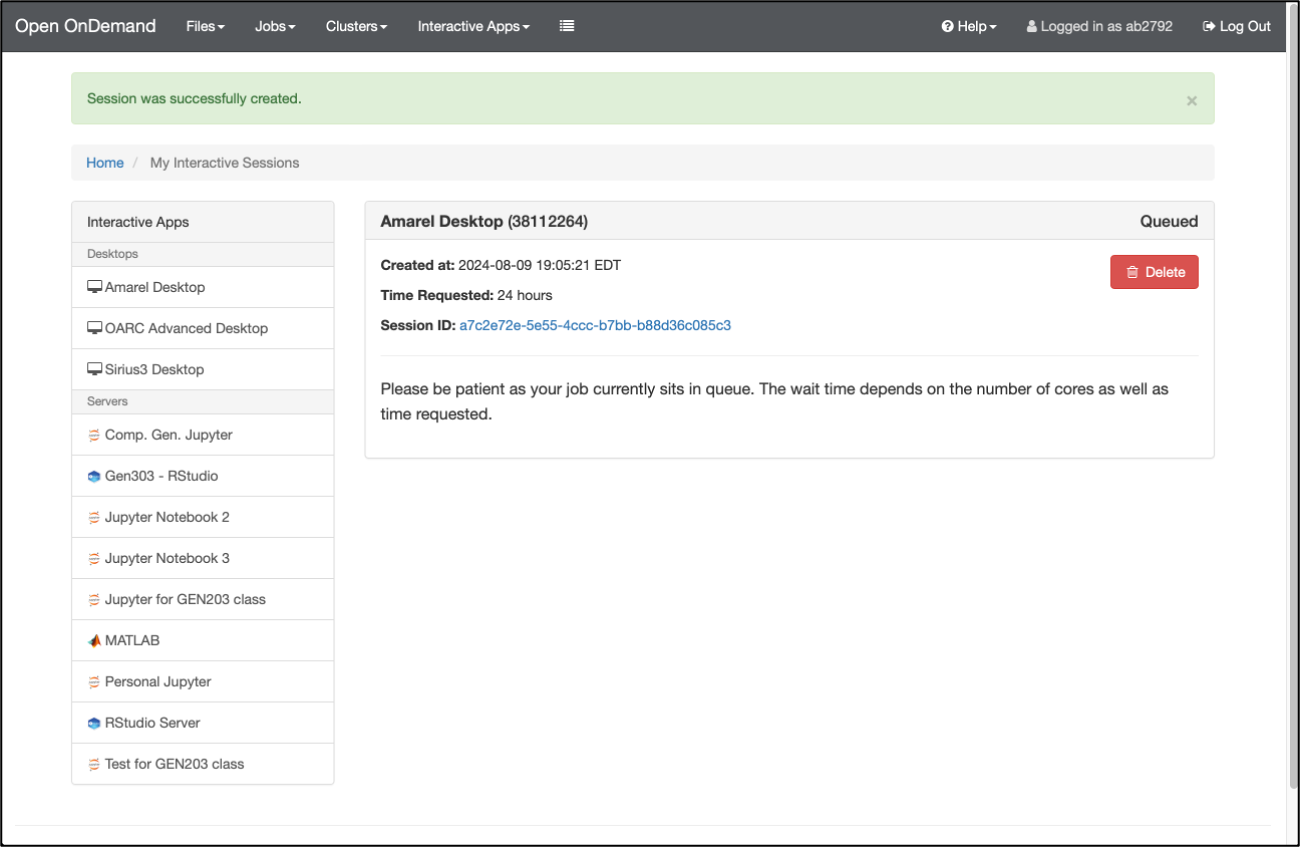Click the Sirius3 Desktop monitor icon

(x=94, y=369)
